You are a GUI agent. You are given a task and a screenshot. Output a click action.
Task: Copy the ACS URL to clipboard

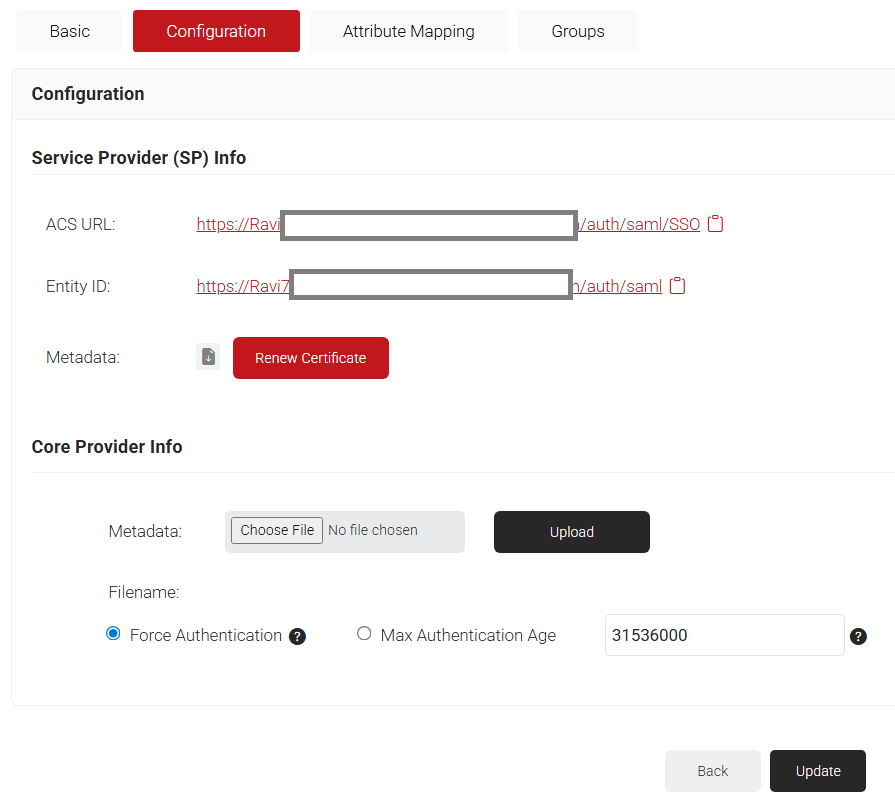point(715,224)
